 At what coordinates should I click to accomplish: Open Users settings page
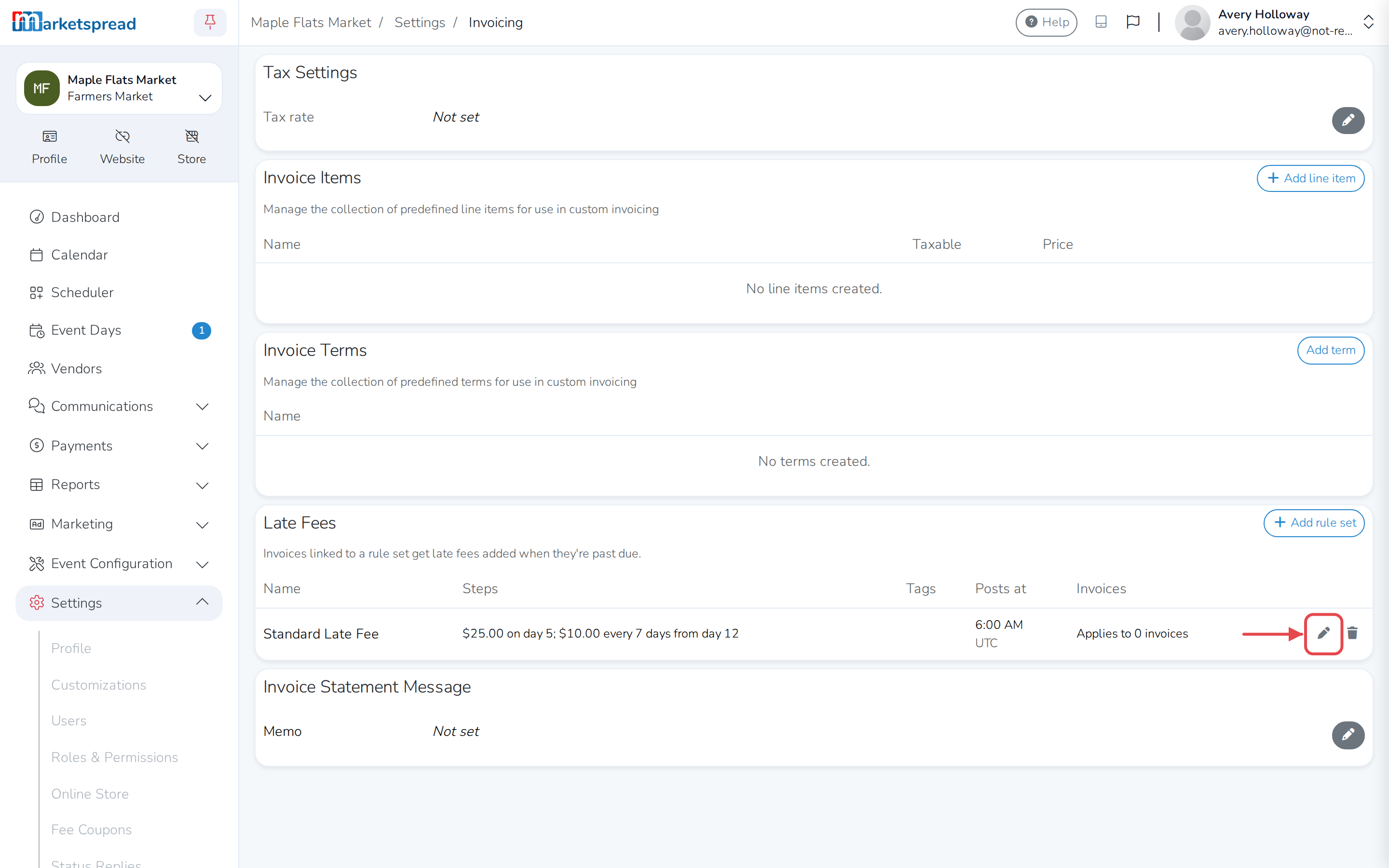point(68,720)
